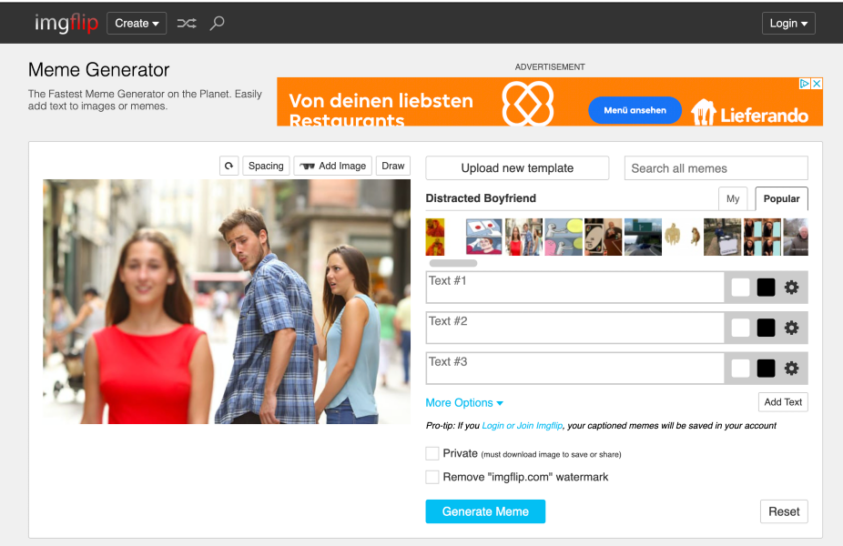Enable Remove imgflip.com watermark checkbox
The width and height of the screenshot is (843, 546).
(x=432, y=477)
